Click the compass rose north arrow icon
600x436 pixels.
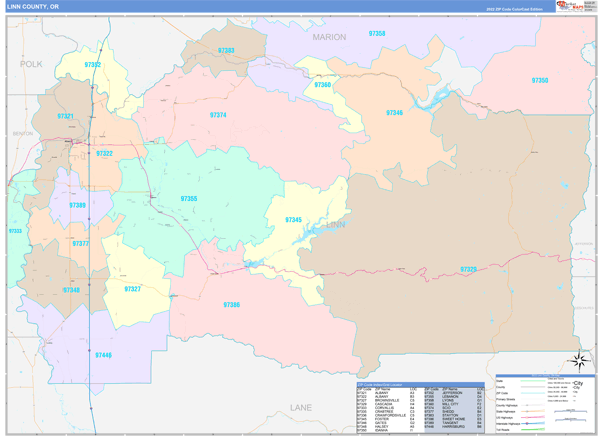pos(579,360)
